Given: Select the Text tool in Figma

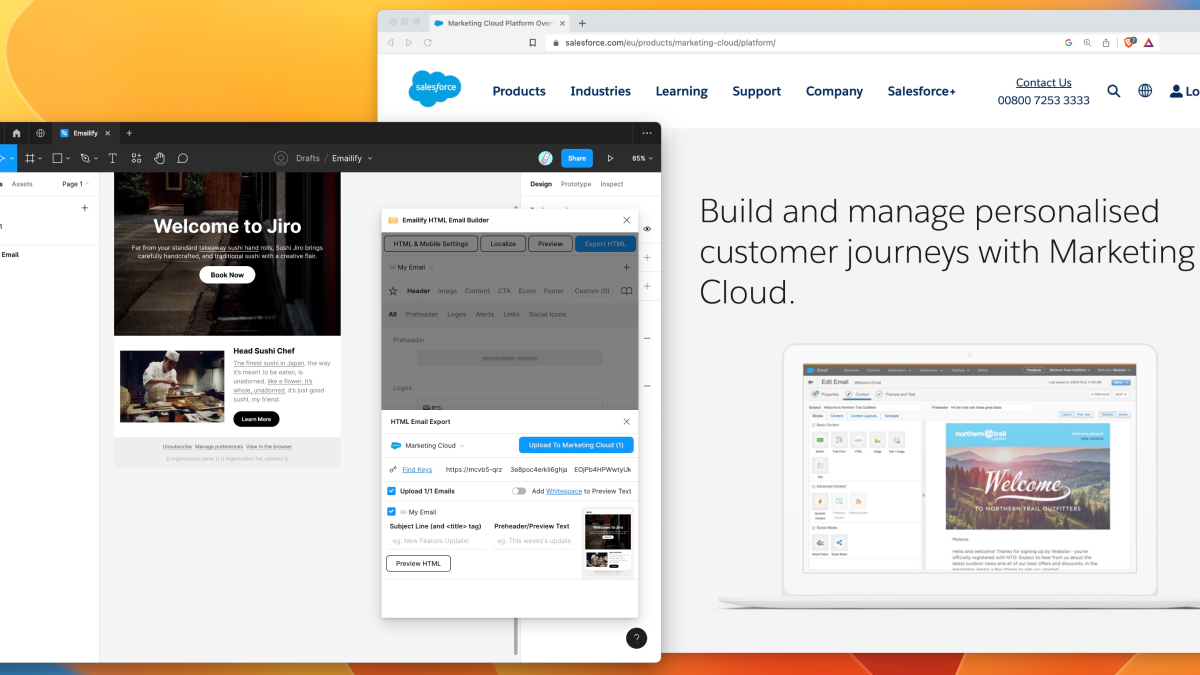Looking at the screenshot, I should [x=112, y=158].
